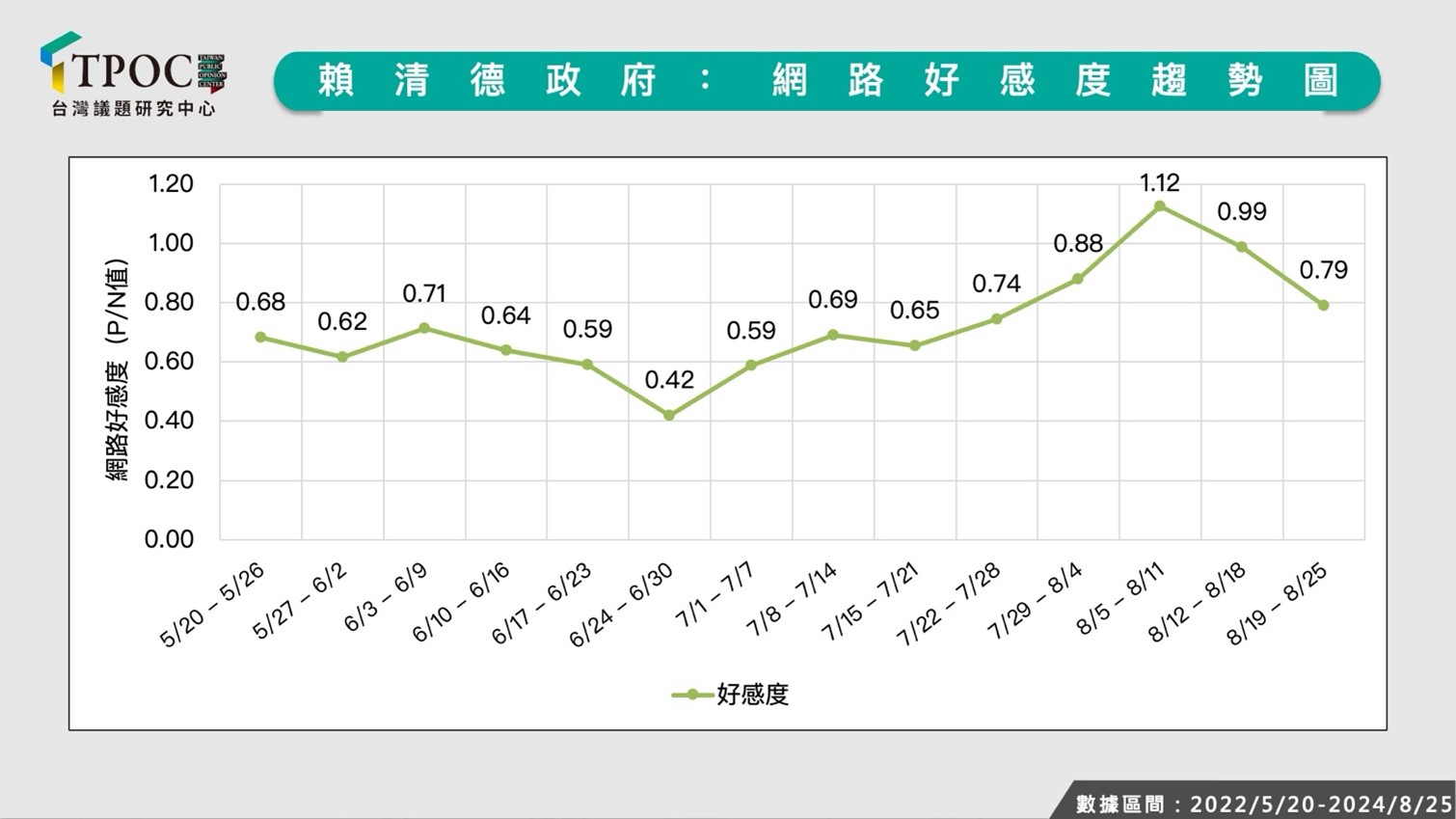Click the 0.79 value label
The height and width of the screenshot is (819, 1456).
coord(1324,270)
